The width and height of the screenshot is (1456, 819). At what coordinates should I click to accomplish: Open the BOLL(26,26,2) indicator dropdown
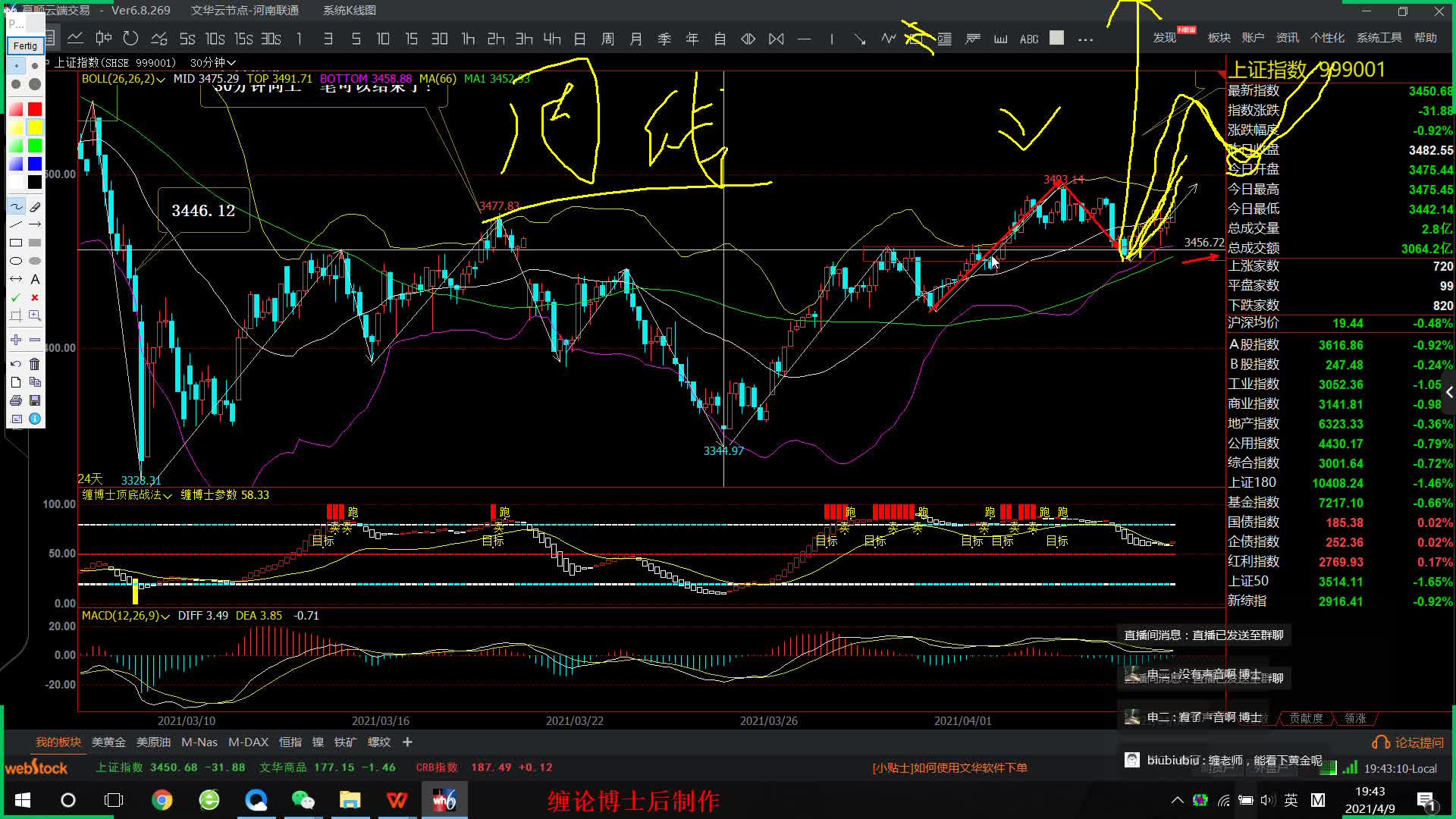(x=123, y=79)
